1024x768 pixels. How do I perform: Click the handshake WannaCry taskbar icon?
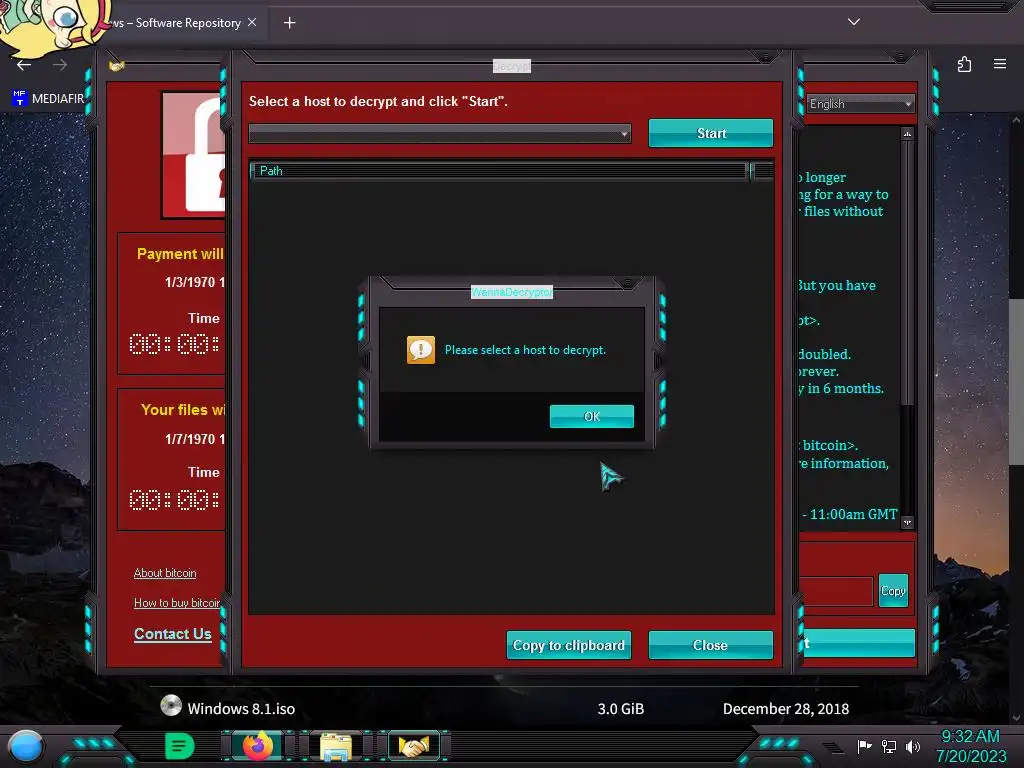(x=415, y=746)
